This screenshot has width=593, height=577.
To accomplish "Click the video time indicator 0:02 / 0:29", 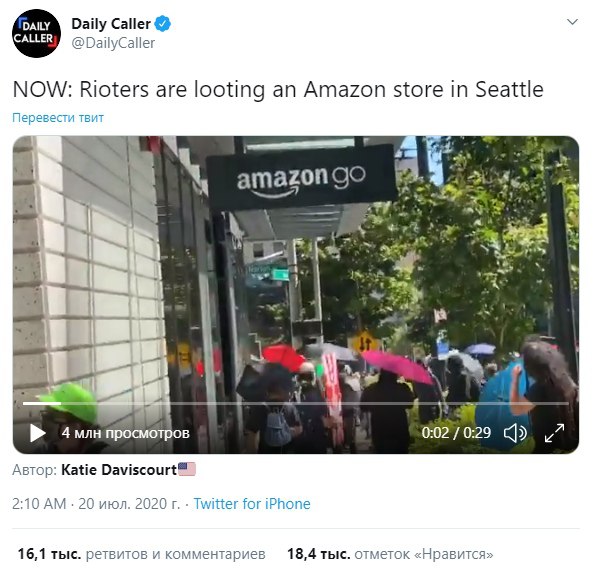I will (456, 433).
